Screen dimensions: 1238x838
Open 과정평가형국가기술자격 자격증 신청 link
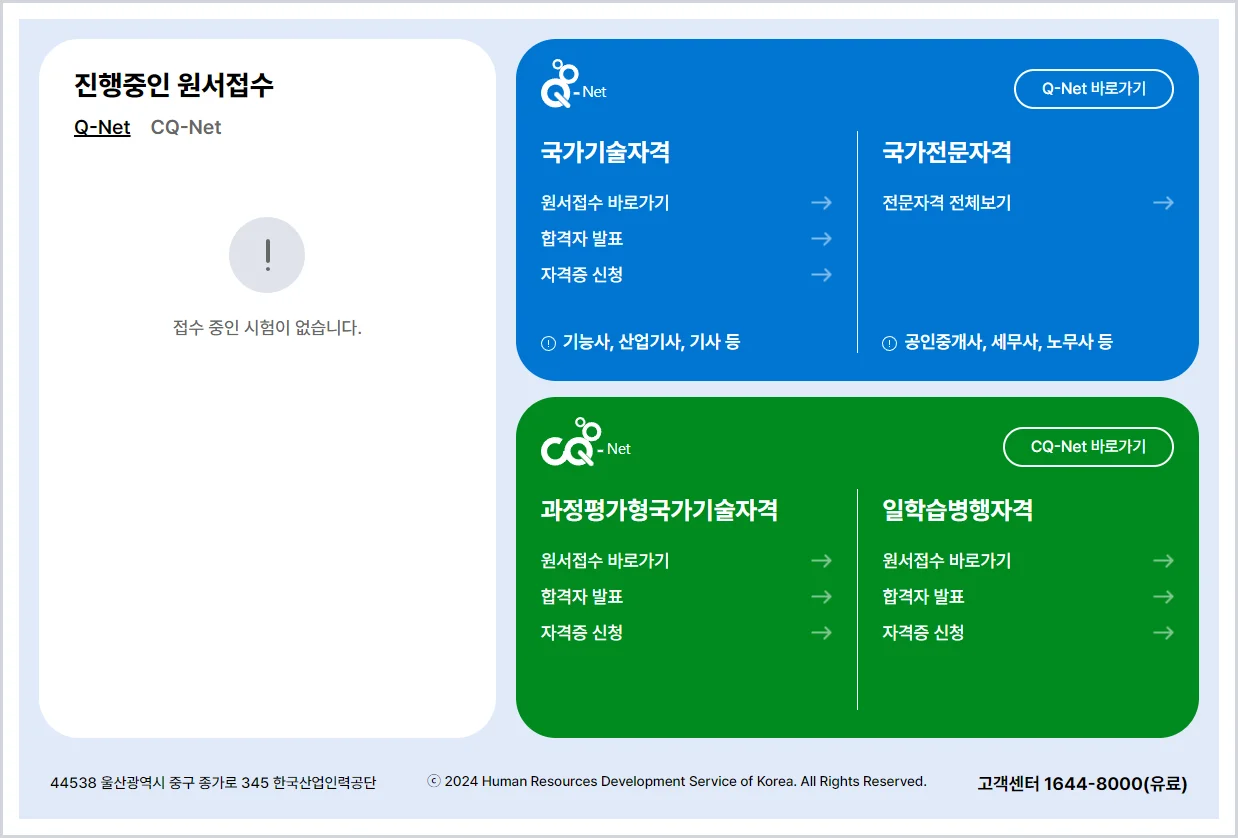pyautogui.click(x=582, y=633)
